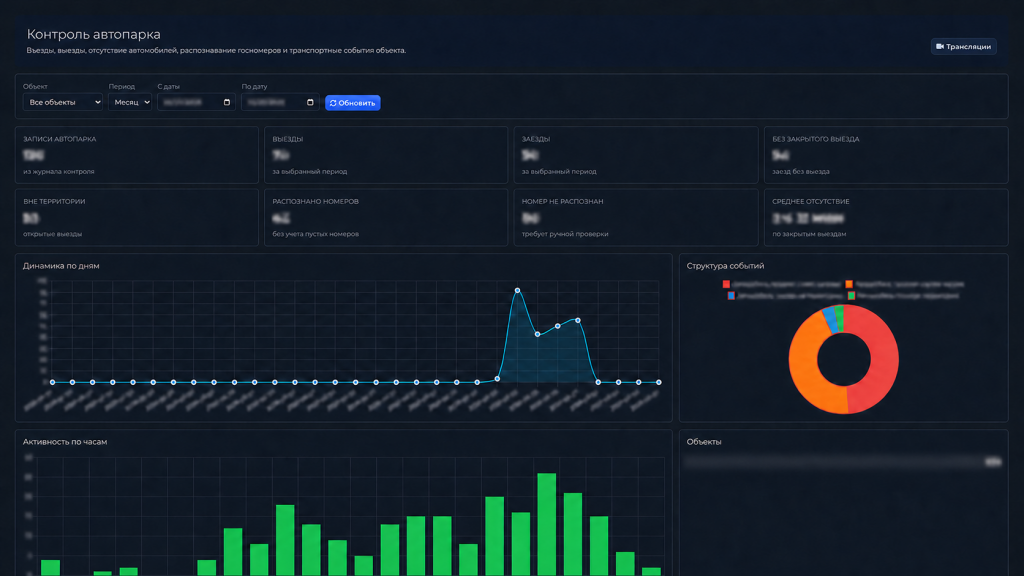The height and width of the screenshot is (576, 1024).
Task: Click the открытые выезды caption
Action: pos(52,234)
